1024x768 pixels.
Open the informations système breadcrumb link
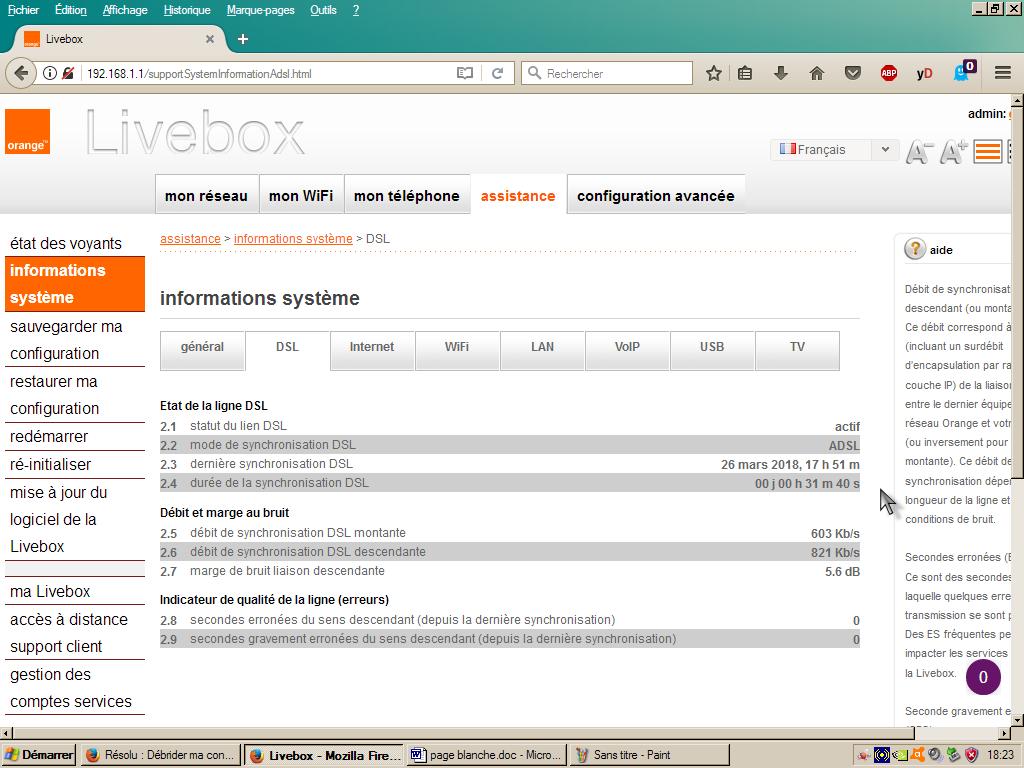coord(292,238)
